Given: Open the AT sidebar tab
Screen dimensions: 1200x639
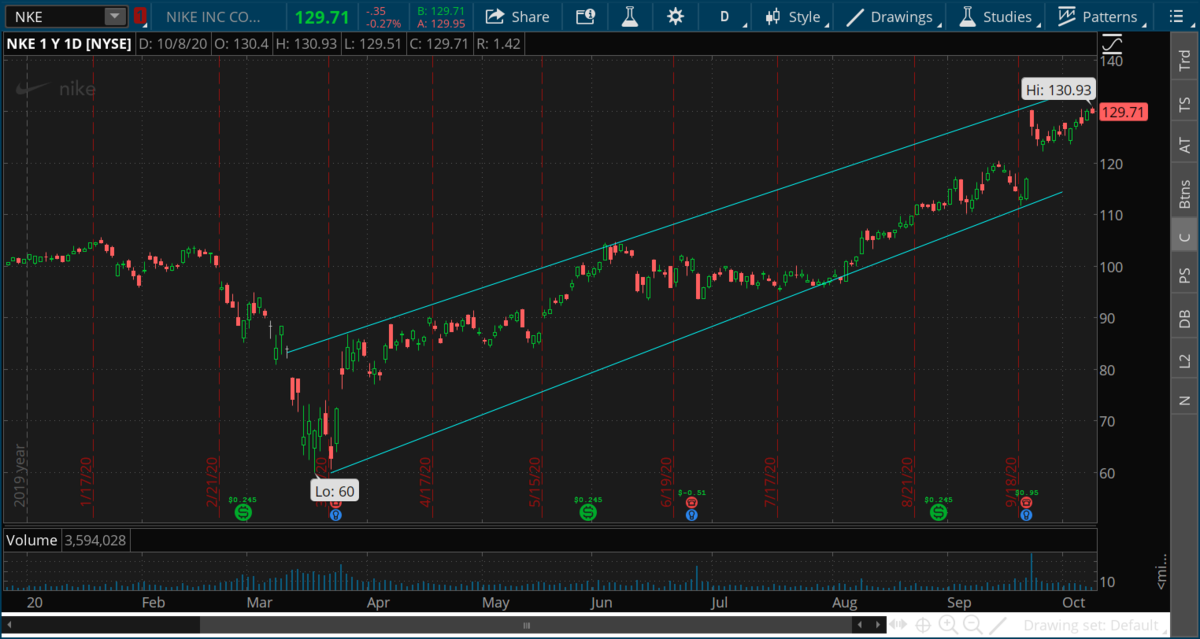Looking at the screenshot, I should [x=1185, y=146].
